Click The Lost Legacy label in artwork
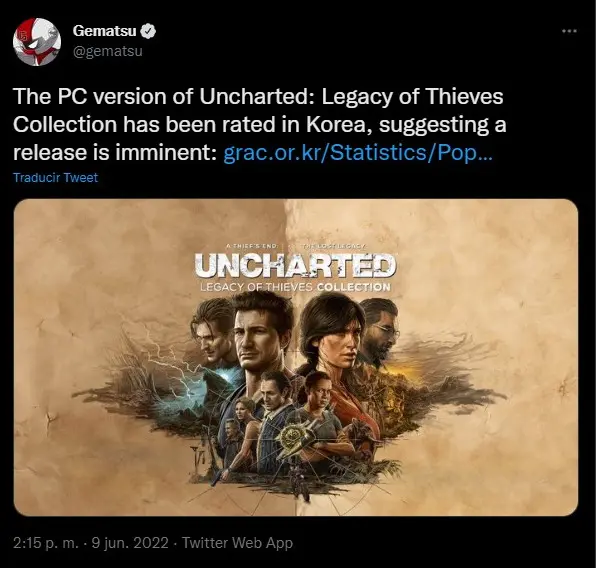The image size is (596, 568). click(x=333, y=246)
